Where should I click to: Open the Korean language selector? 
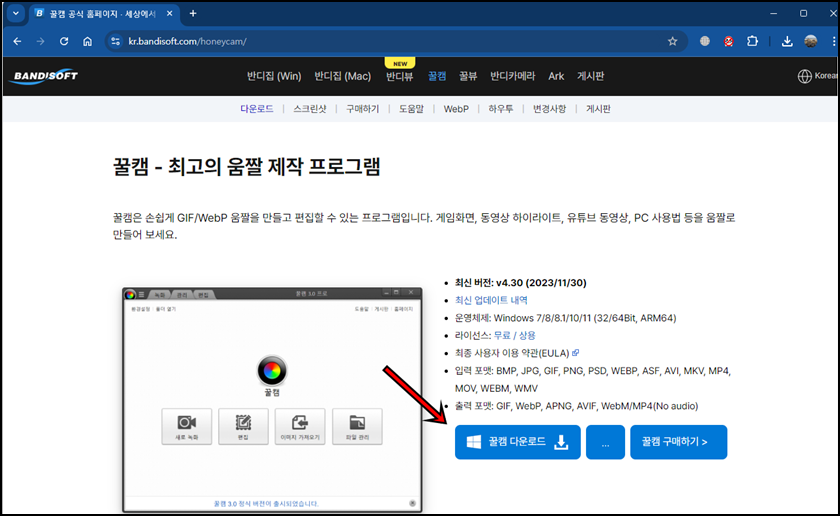tap(817, 76)
